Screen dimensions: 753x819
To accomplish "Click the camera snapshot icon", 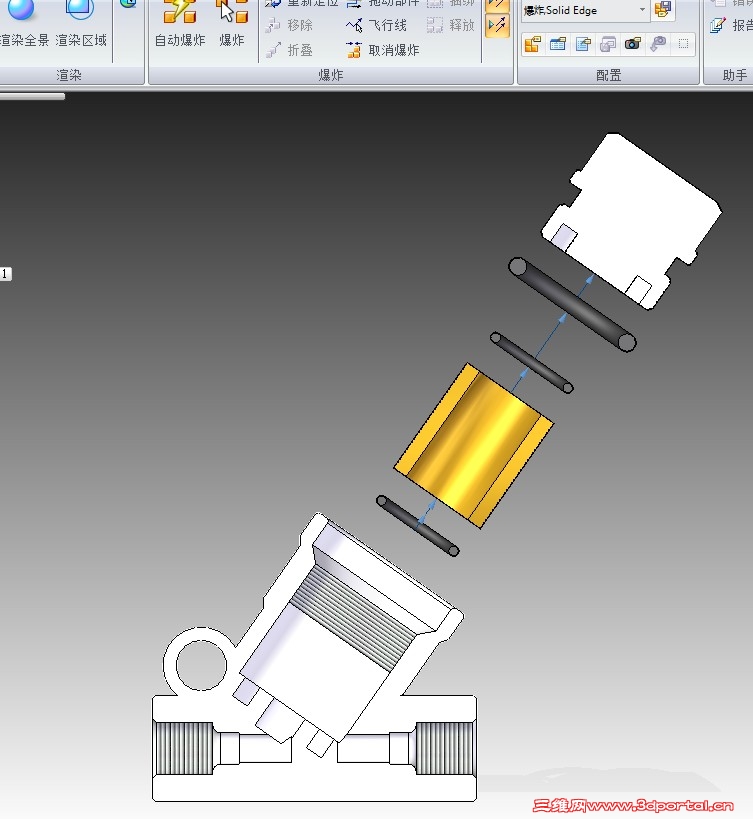I will [x=633, y=44].
